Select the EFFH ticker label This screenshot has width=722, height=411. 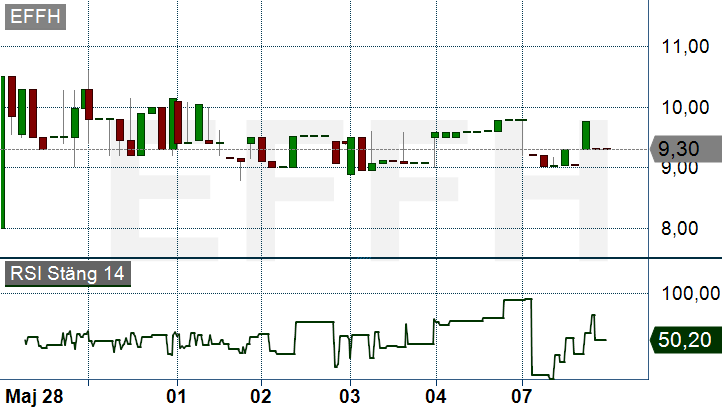(x=35, y=17)
